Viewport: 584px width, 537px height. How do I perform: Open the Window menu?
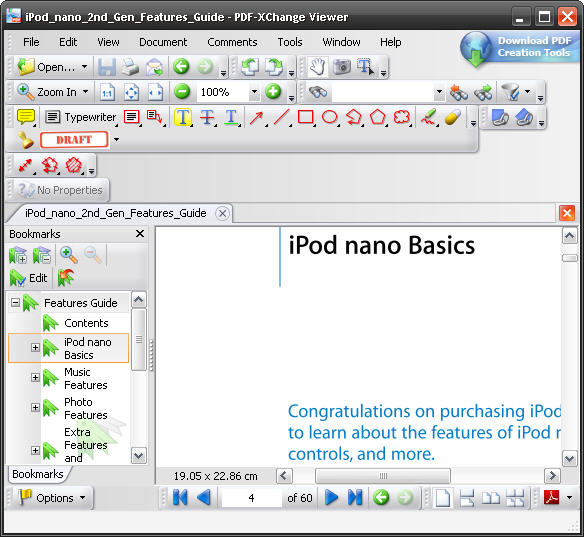tap(341, 42)
